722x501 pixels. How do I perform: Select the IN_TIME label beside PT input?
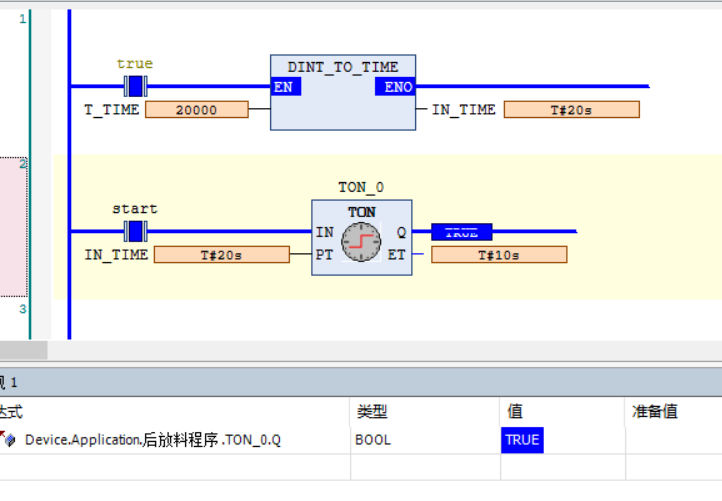(116, 255)
